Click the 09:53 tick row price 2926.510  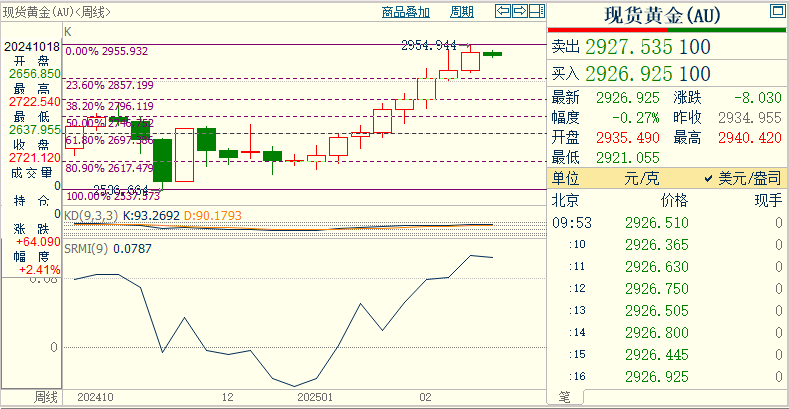657,223
